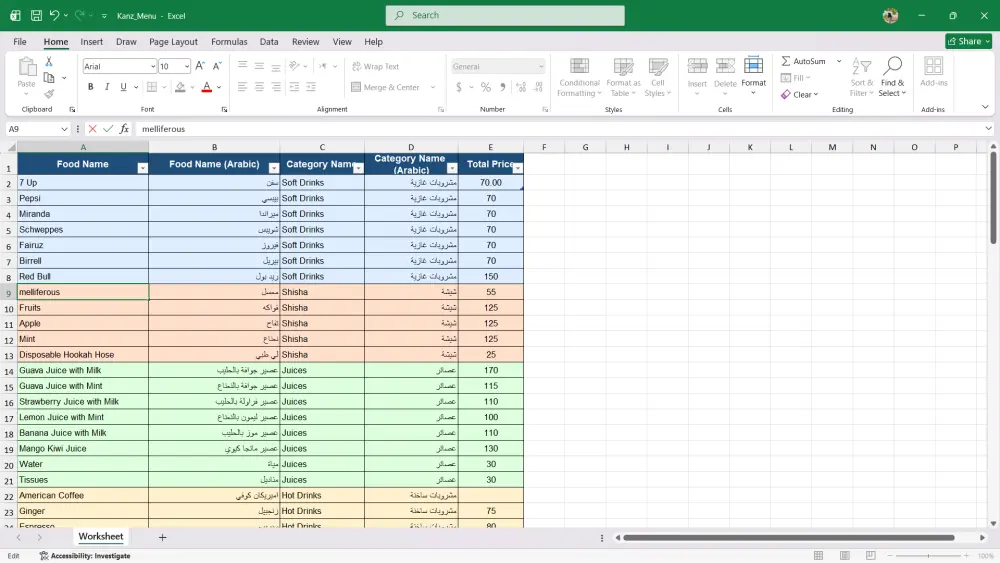Open Category Name filter dropdown
The width and height of the screenshot is (1000, 563).
(358, 168)
